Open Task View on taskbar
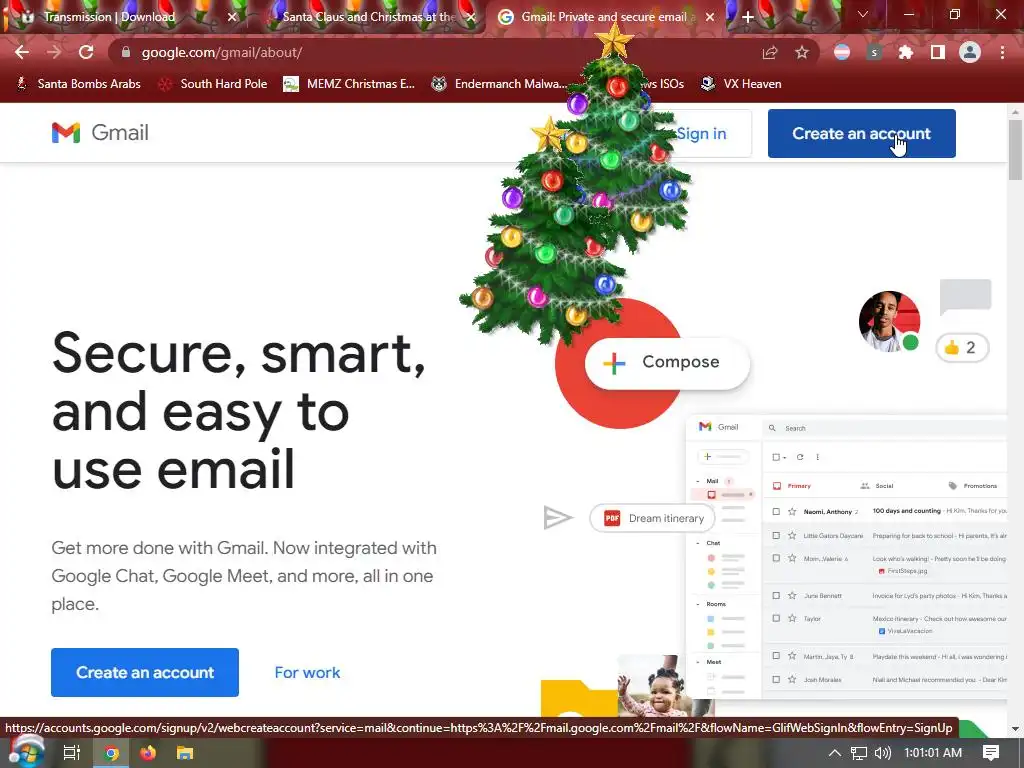The image size is (1024, 768). tap(71, 753)
